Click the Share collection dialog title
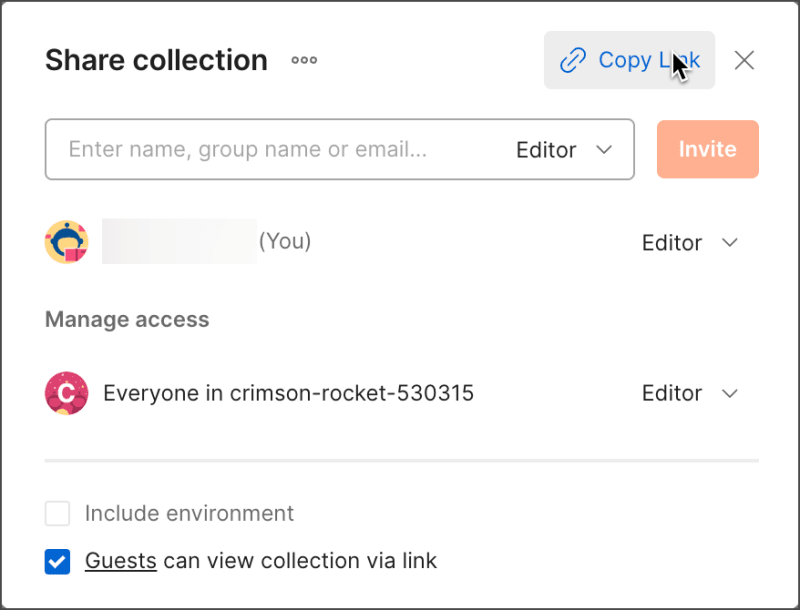Viewport: 800px width, 610px height. (155, 60)
